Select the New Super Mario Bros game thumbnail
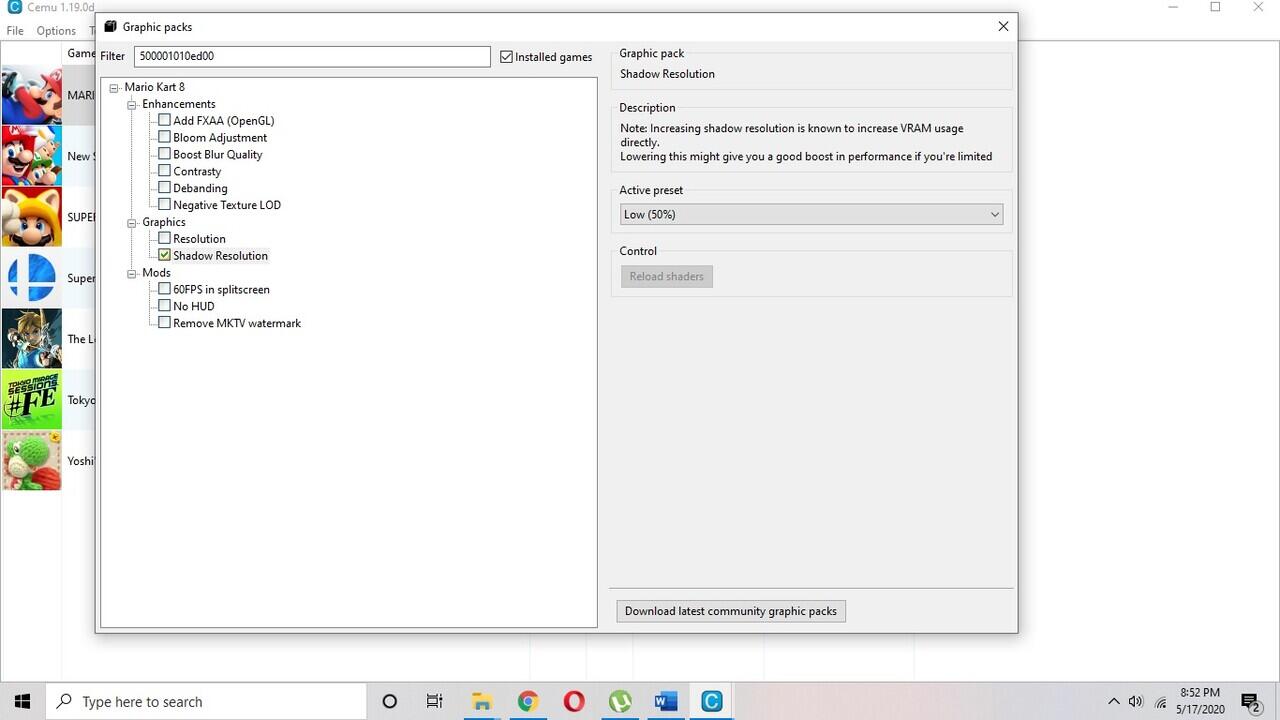 pos(31,156)
